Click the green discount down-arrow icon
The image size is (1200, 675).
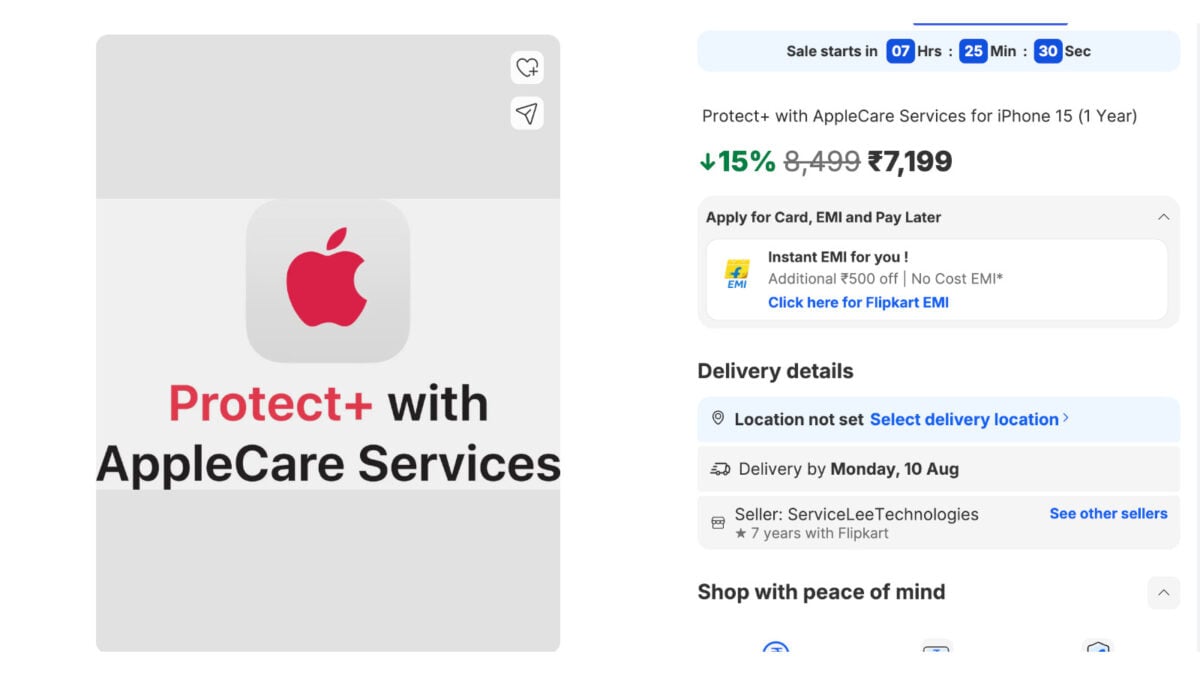[707, 161]
